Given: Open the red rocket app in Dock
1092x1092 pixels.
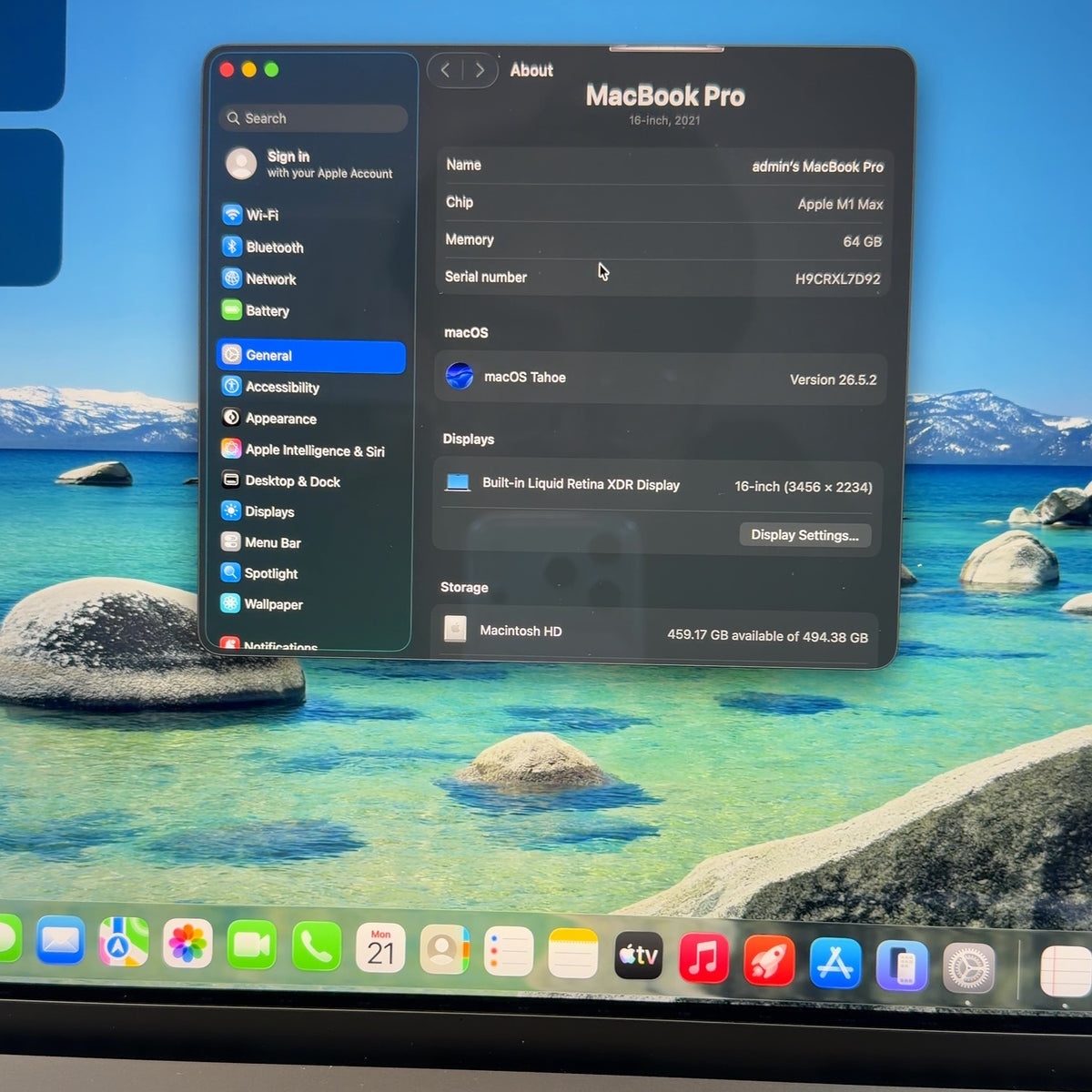Looking at the screenshot, I should click(769, 961).
